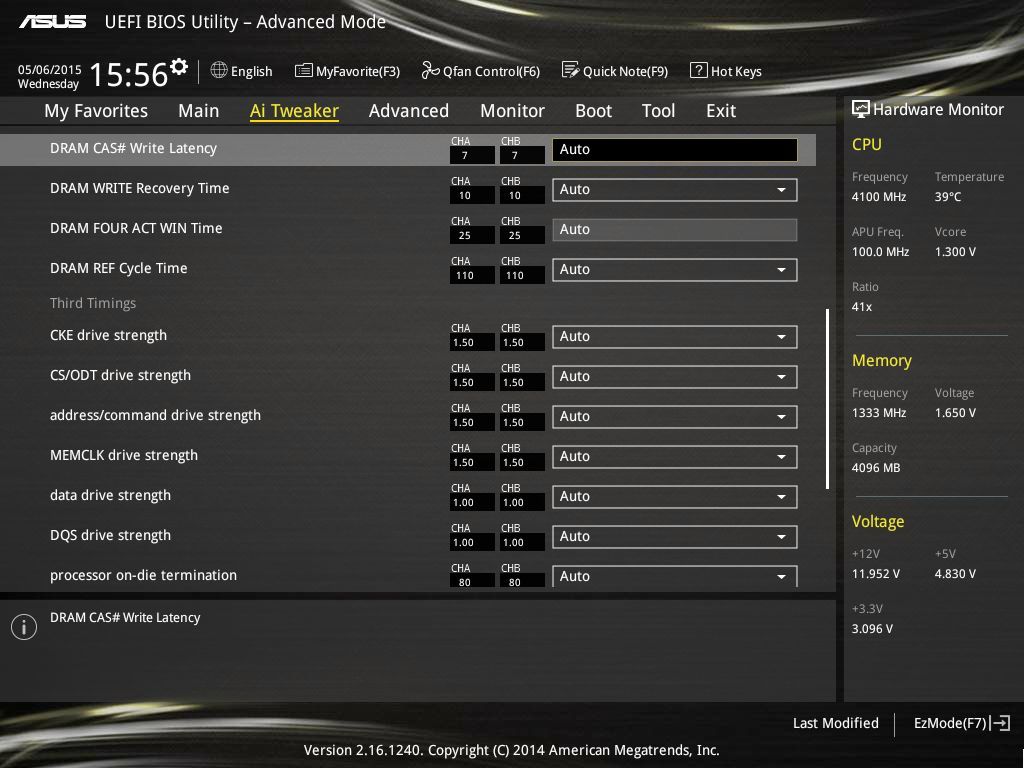
Task: Select the data drive strength label
Action: coord(110,496)
